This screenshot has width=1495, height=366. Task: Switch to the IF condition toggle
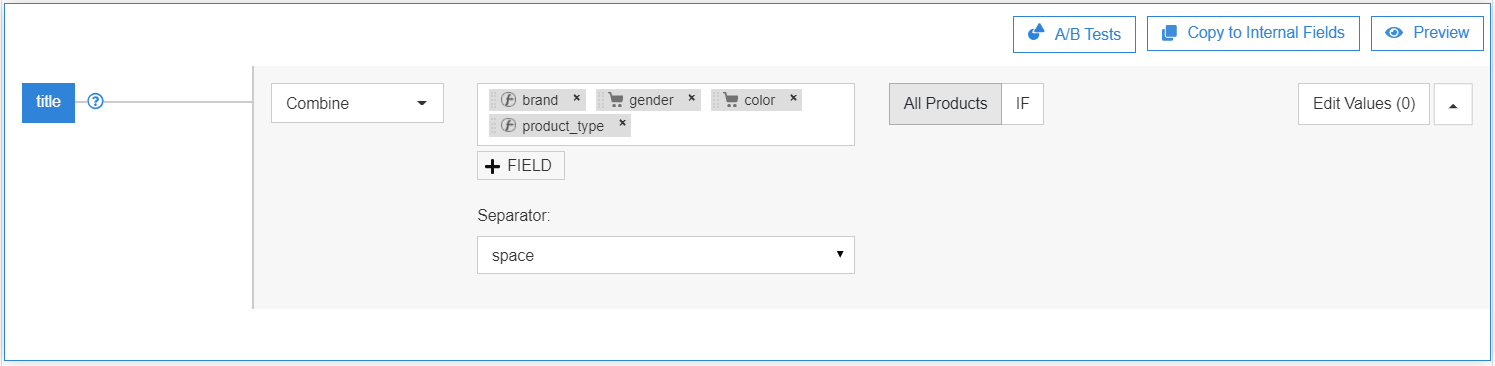1022,103
